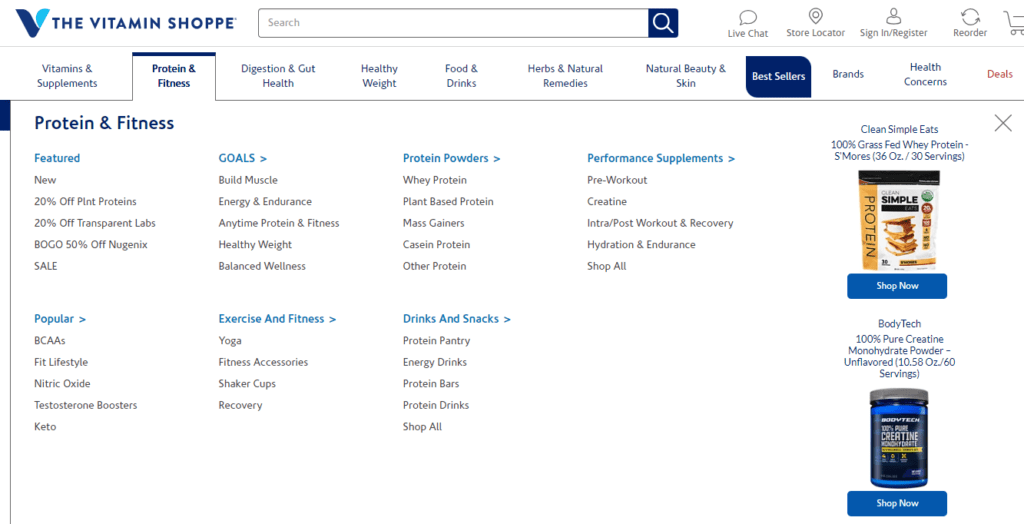Open Natural Beauty & Skin menu

[x=686, y=76]
